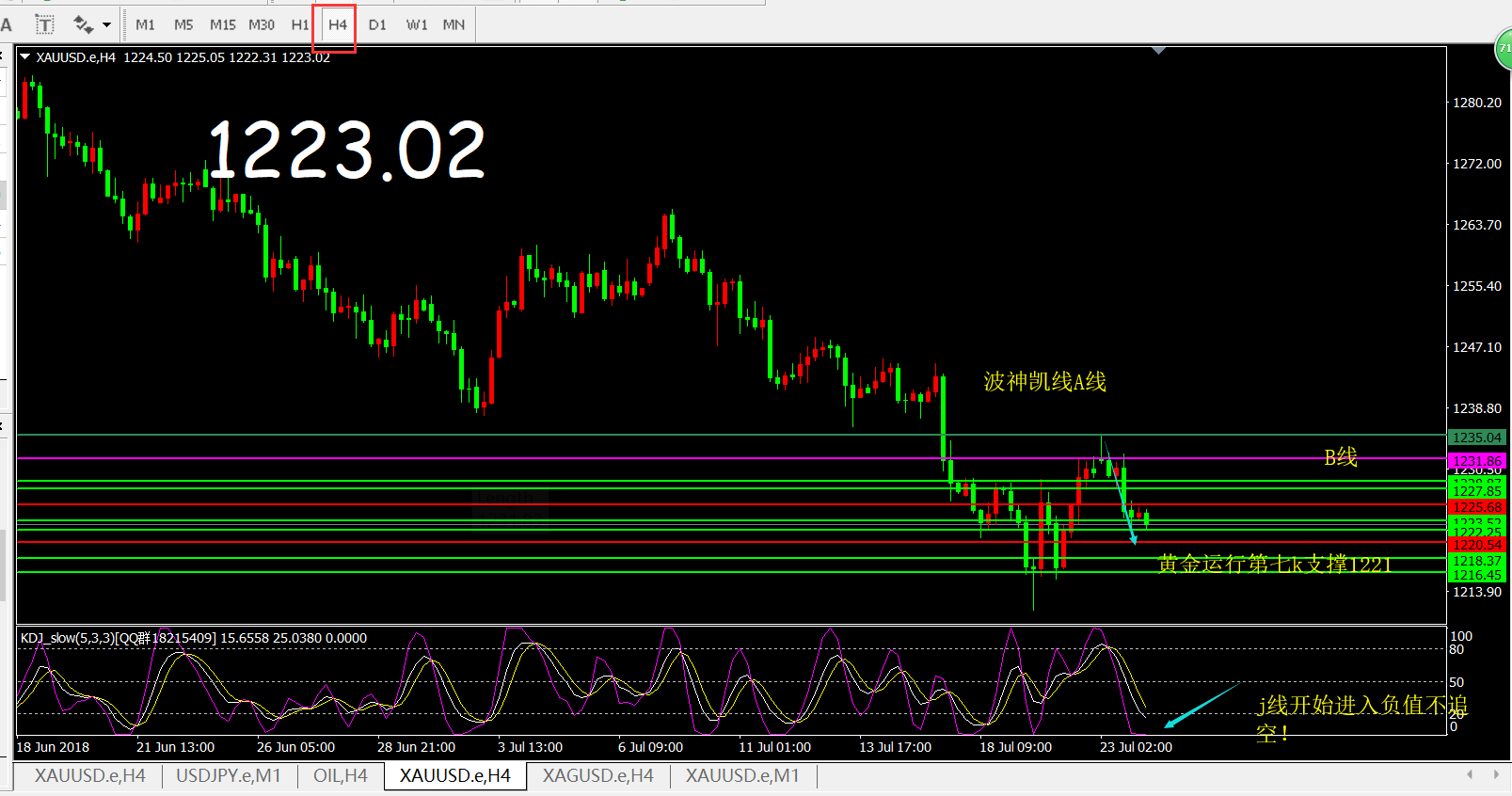
Task: Select the arrows drawing tool icon
Action: click(x=83, y=24)
